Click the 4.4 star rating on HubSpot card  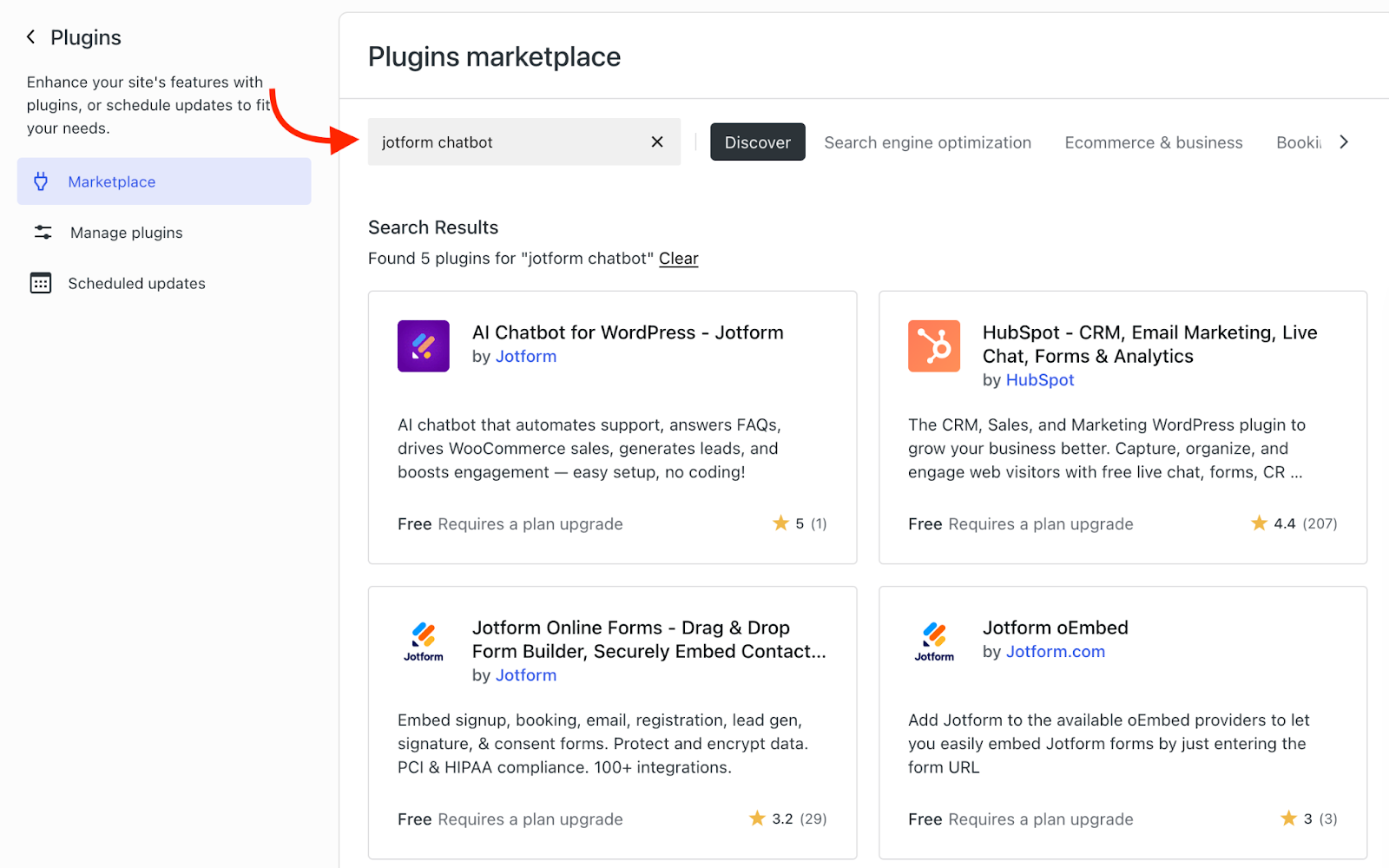click(1282, 523)
